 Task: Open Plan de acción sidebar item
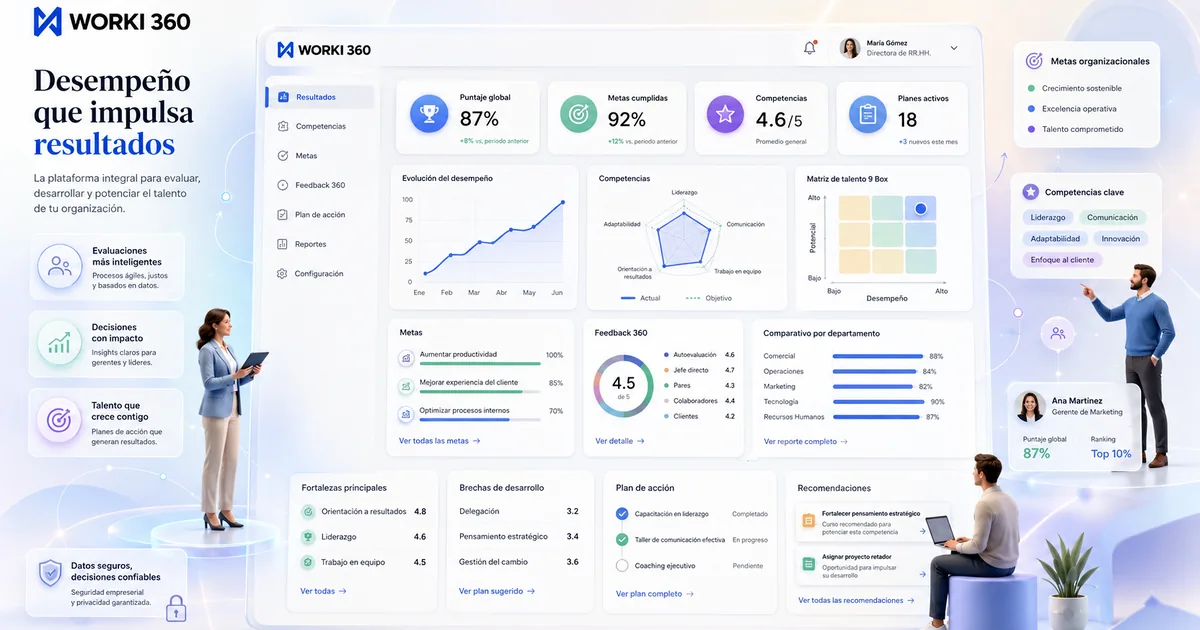(x=320, y=215)
